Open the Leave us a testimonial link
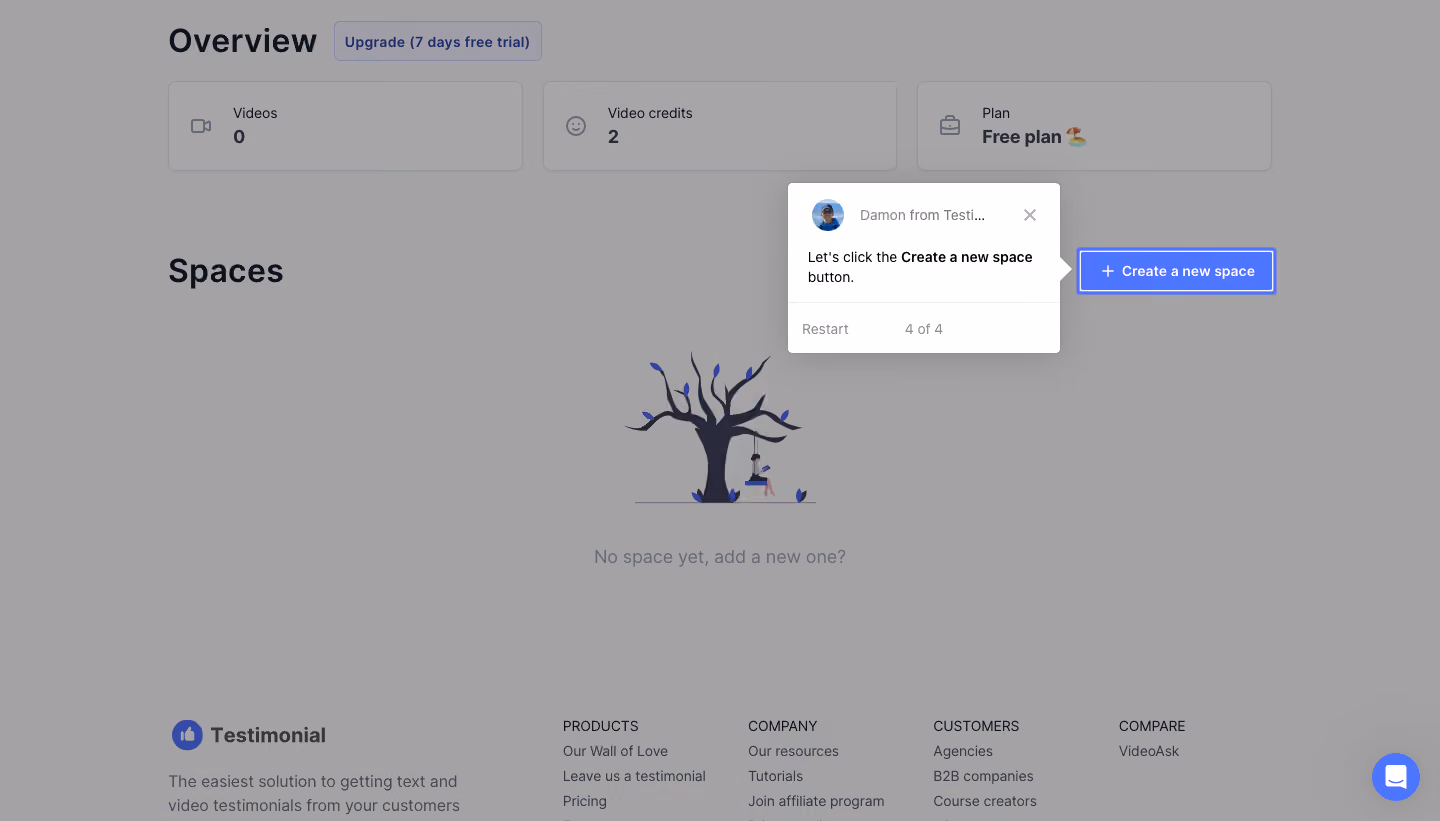This screenshot has width=1440, height=821. 634,776
